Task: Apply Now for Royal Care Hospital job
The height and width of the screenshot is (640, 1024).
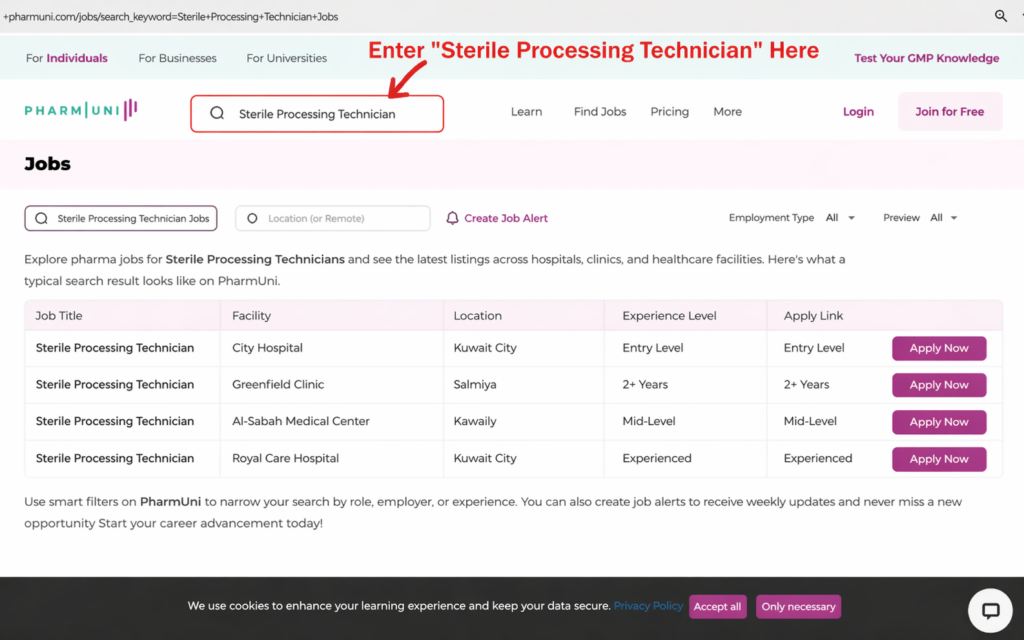Action: 938,459
